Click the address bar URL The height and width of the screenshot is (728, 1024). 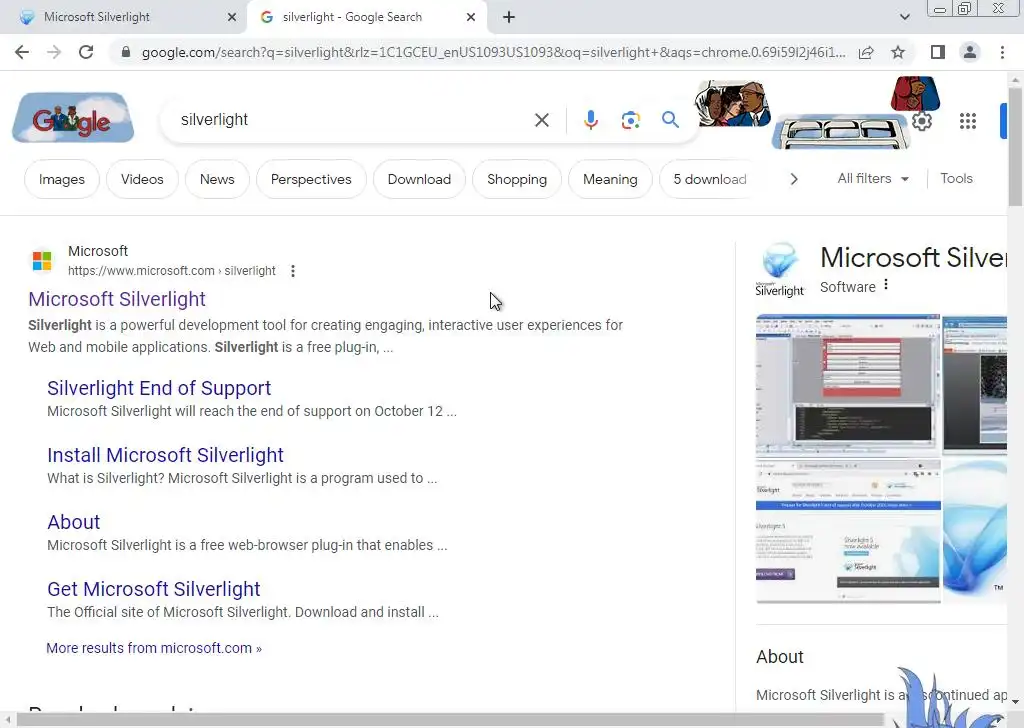493,52
